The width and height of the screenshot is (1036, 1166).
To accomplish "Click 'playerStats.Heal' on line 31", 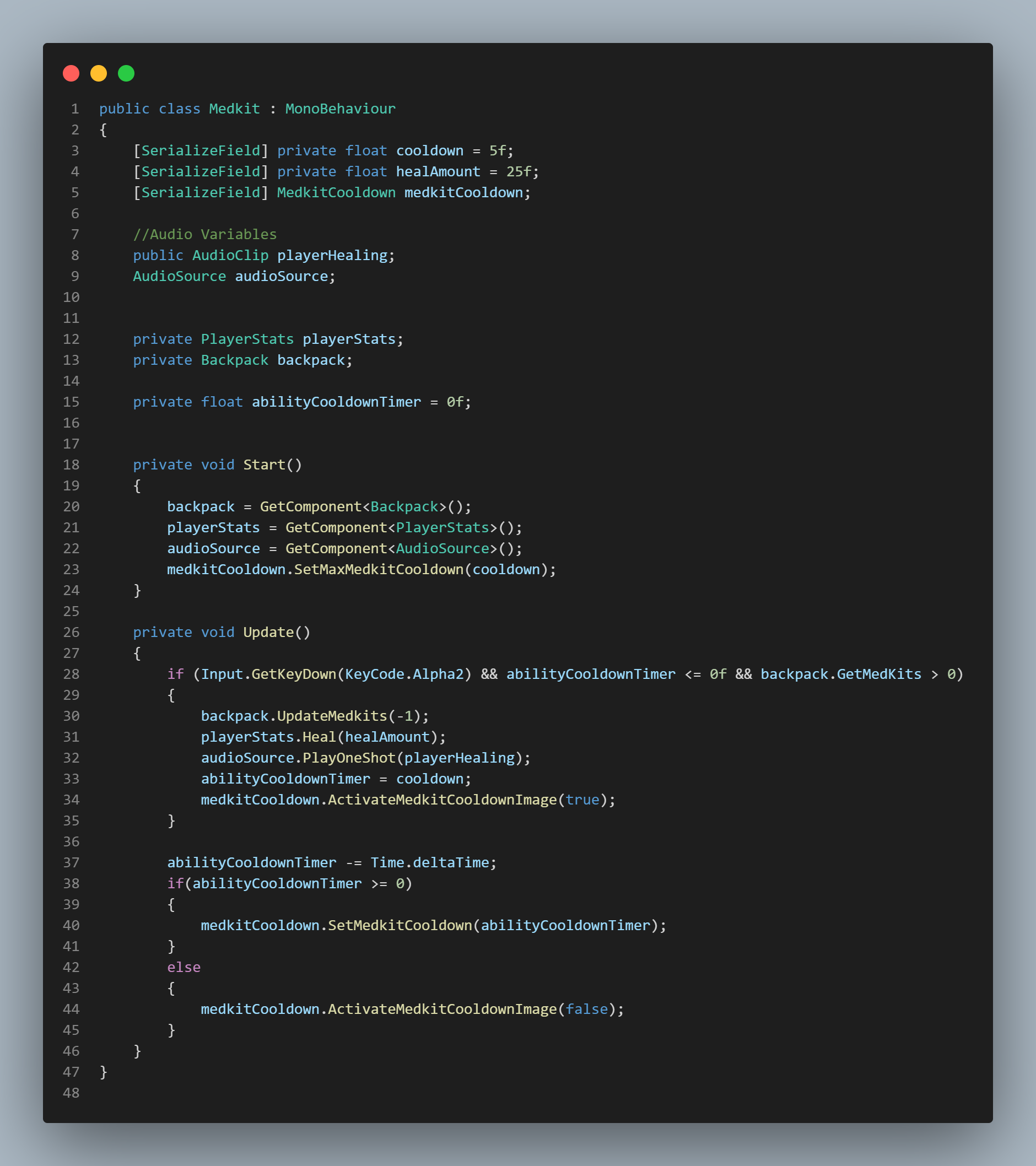I will (269, 737).
